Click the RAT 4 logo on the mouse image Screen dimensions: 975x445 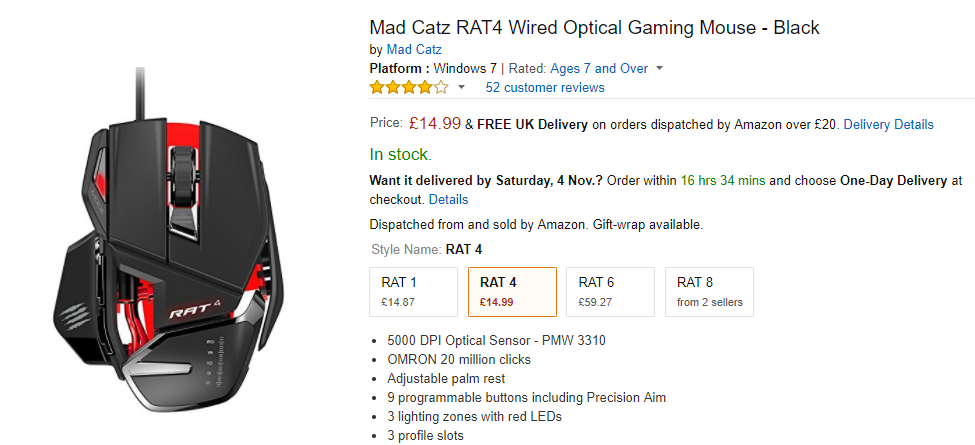(193, 312)
